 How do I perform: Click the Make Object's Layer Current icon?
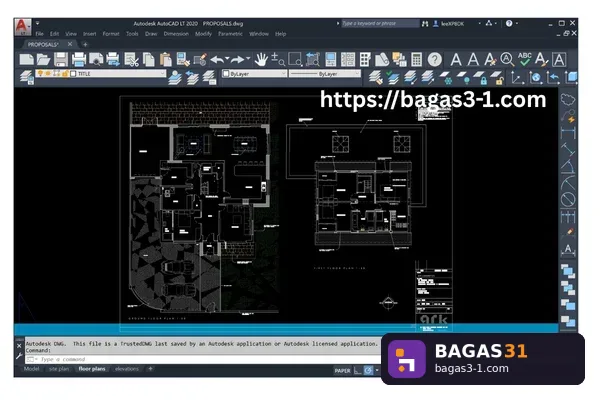pyautogui.click(x=175, y=77)
